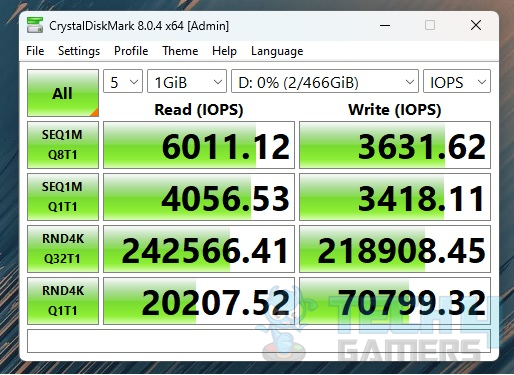Open the File menu
The width and height of the screenshot is (514, 375).
[35, 51]
